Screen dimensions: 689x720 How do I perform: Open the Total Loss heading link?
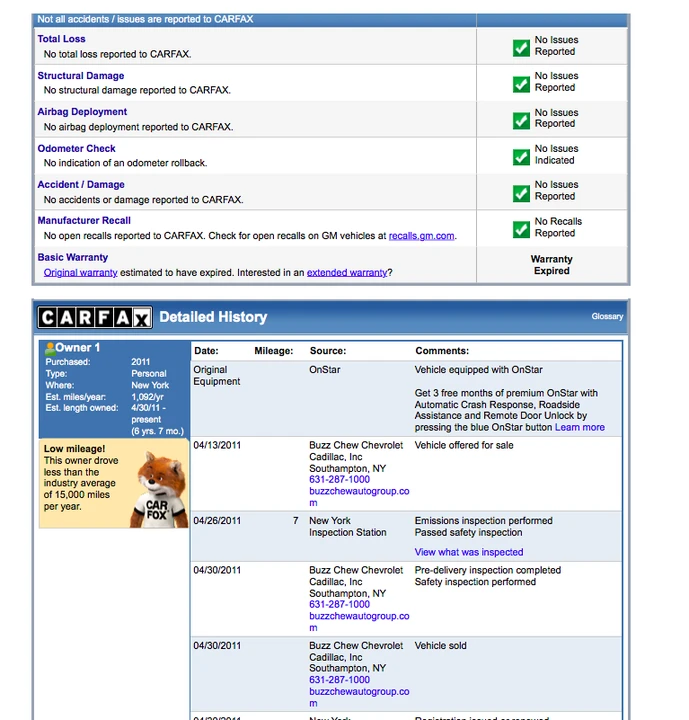[61, 39]
